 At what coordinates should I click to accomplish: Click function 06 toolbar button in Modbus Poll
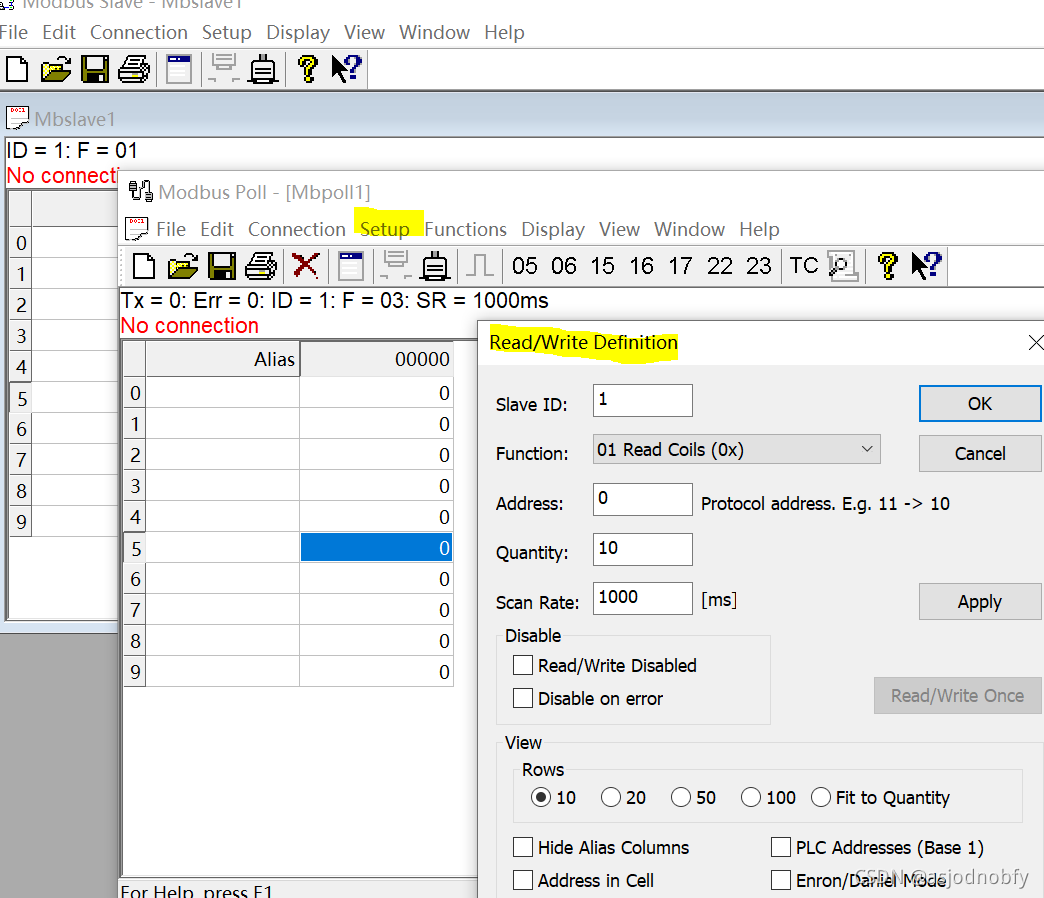[563, 266]
